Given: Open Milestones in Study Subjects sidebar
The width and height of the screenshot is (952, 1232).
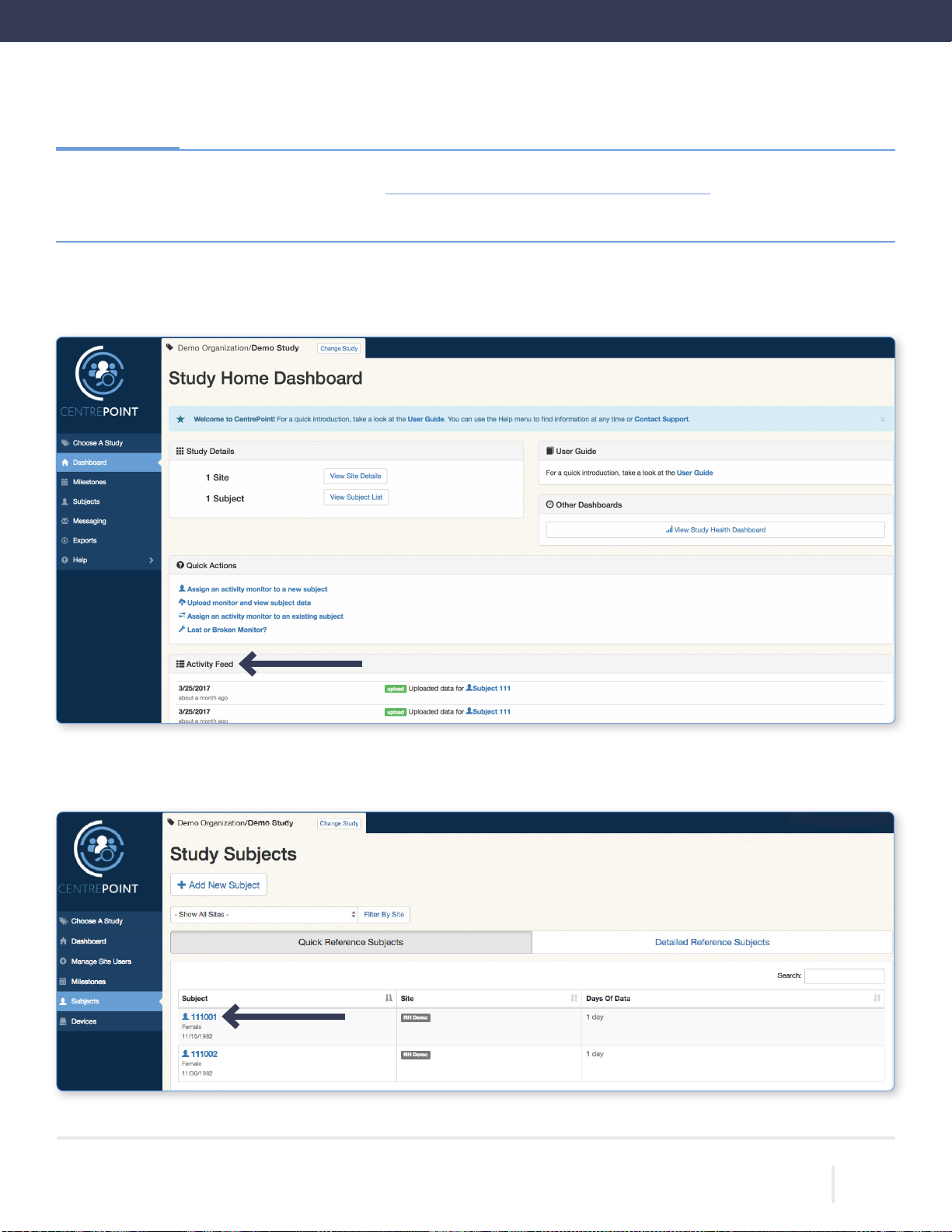Looking at the screenshot, I should click(x=88, y=982).
